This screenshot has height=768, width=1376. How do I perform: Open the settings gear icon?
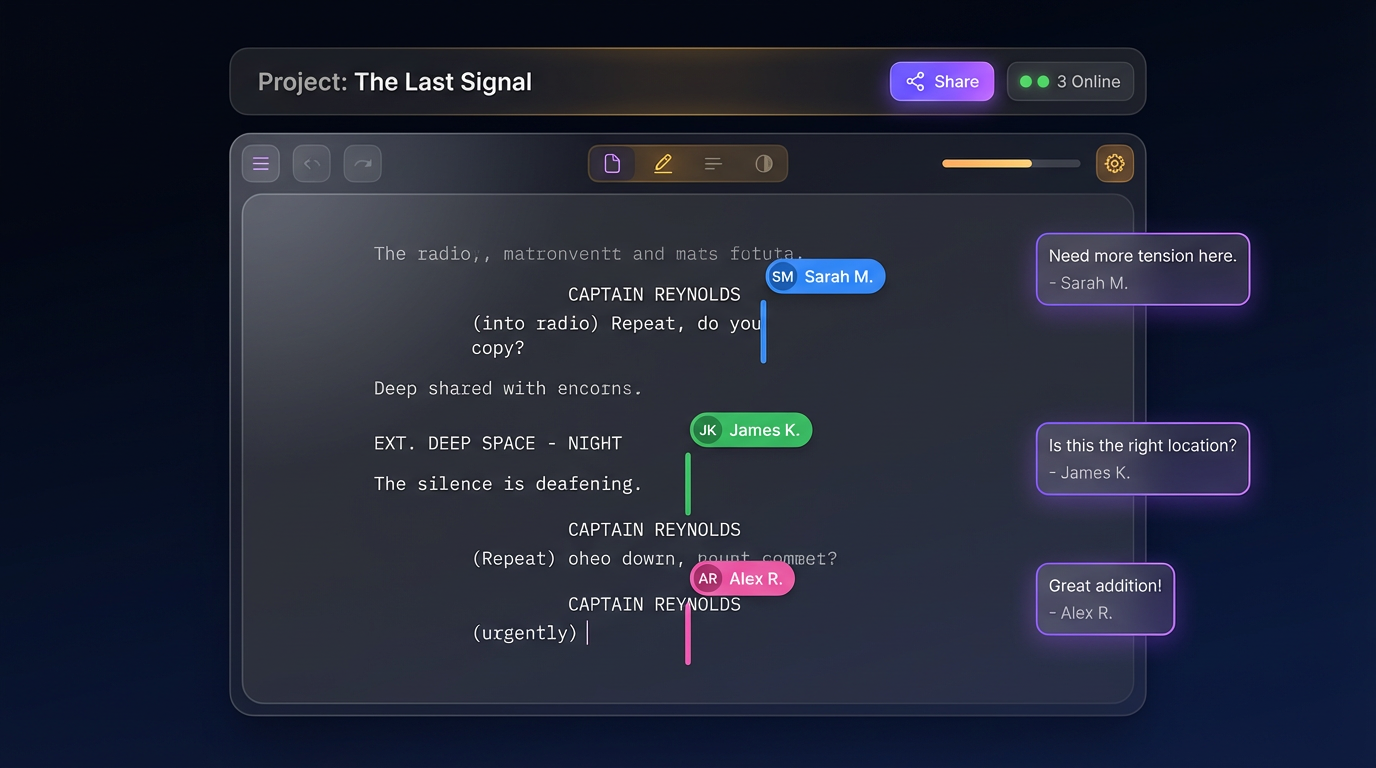[x=1115, y=163]
